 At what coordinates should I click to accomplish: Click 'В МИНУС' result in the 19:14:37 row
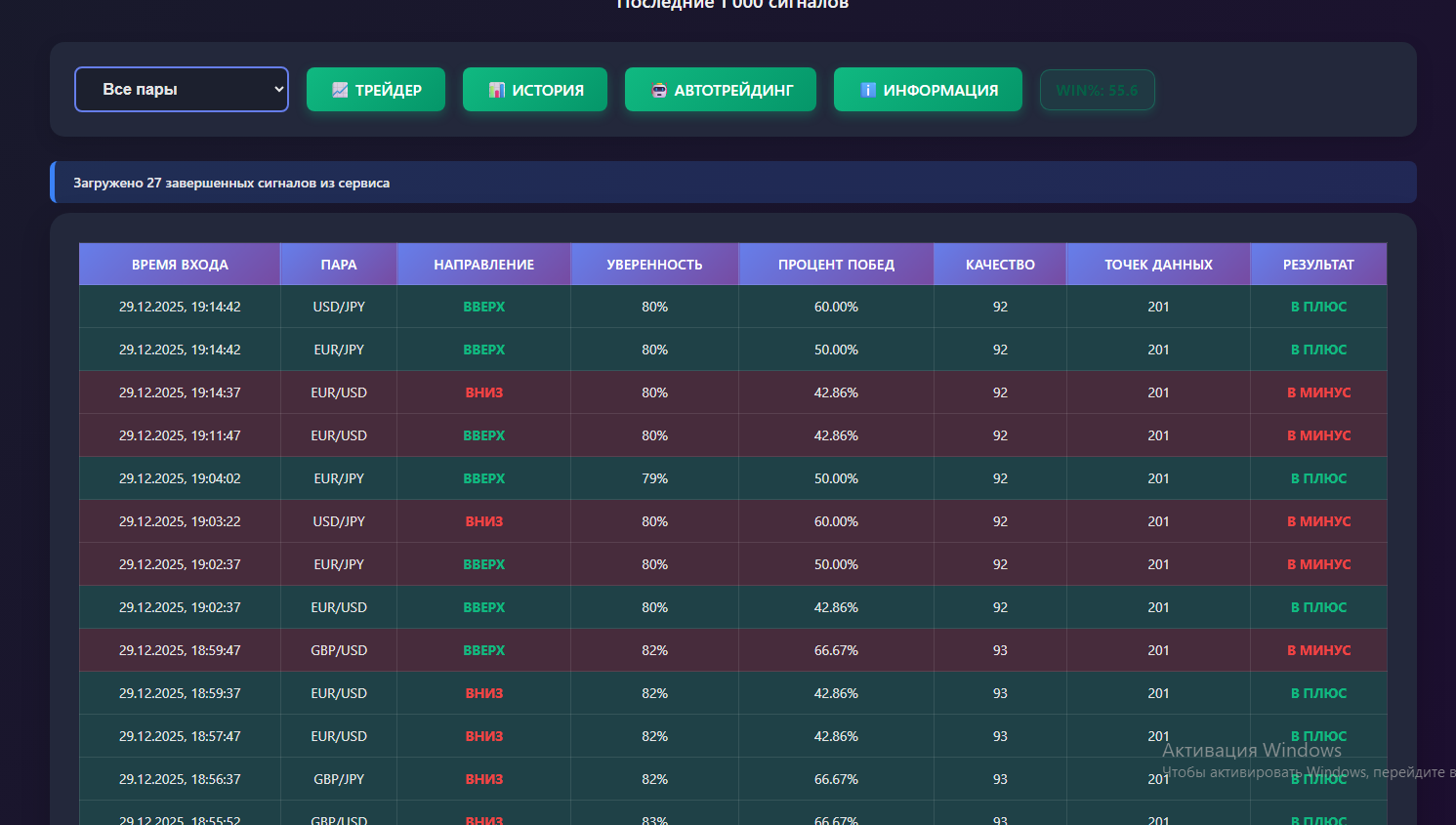click(x=1318, y=392)
